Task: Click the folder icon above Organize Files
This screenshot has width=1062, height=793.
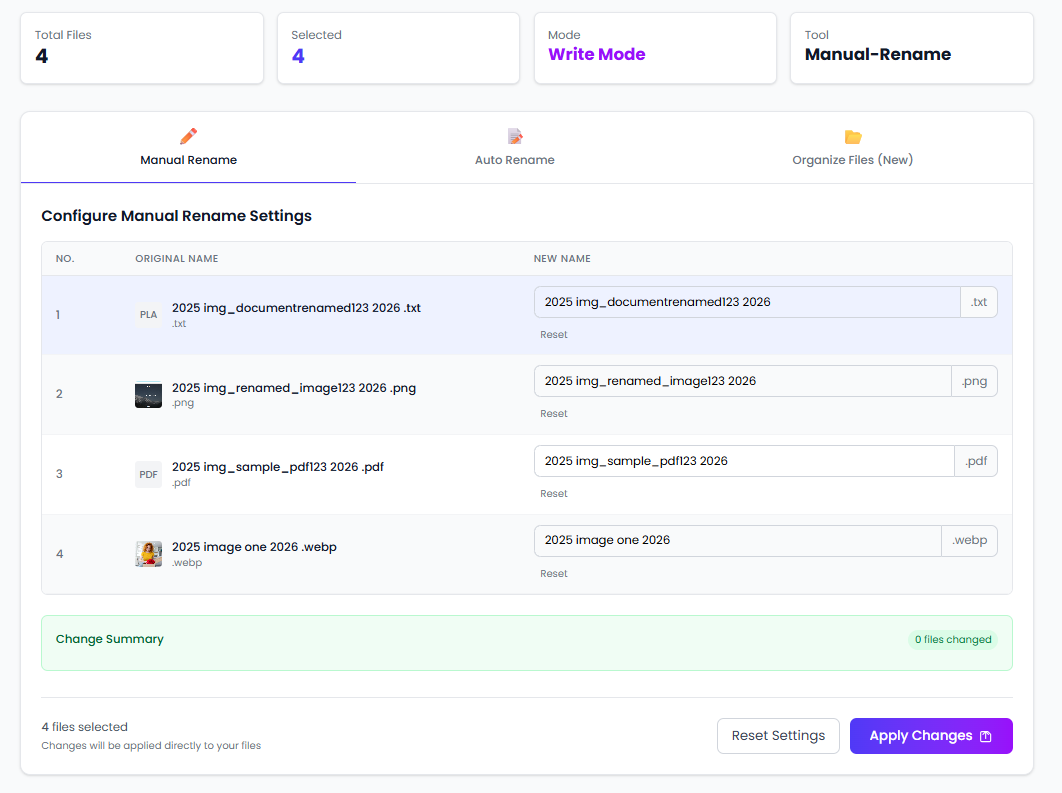Action: point(852,135)
